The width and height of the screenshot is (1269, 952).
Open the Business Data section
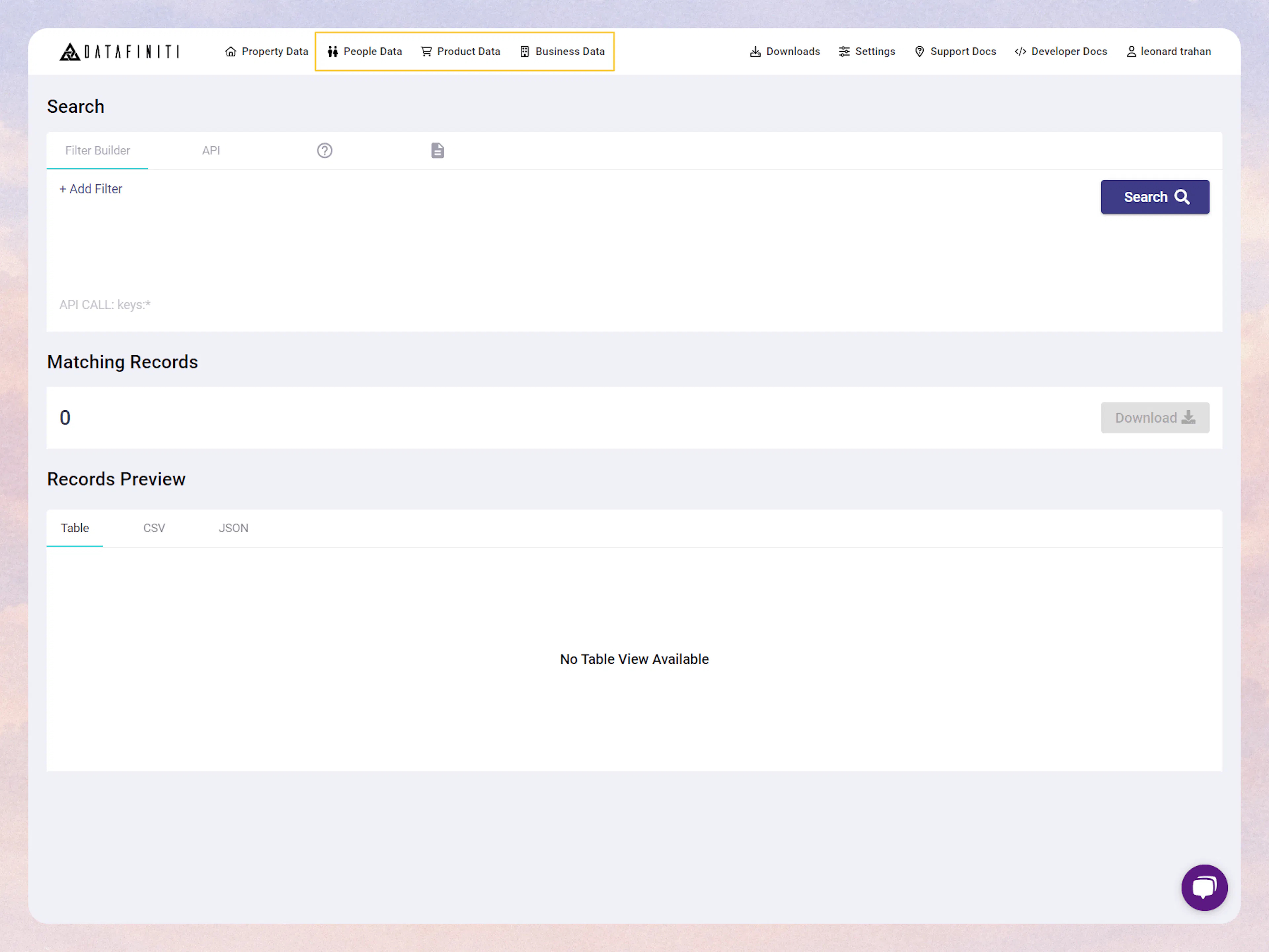coord(562,51)
